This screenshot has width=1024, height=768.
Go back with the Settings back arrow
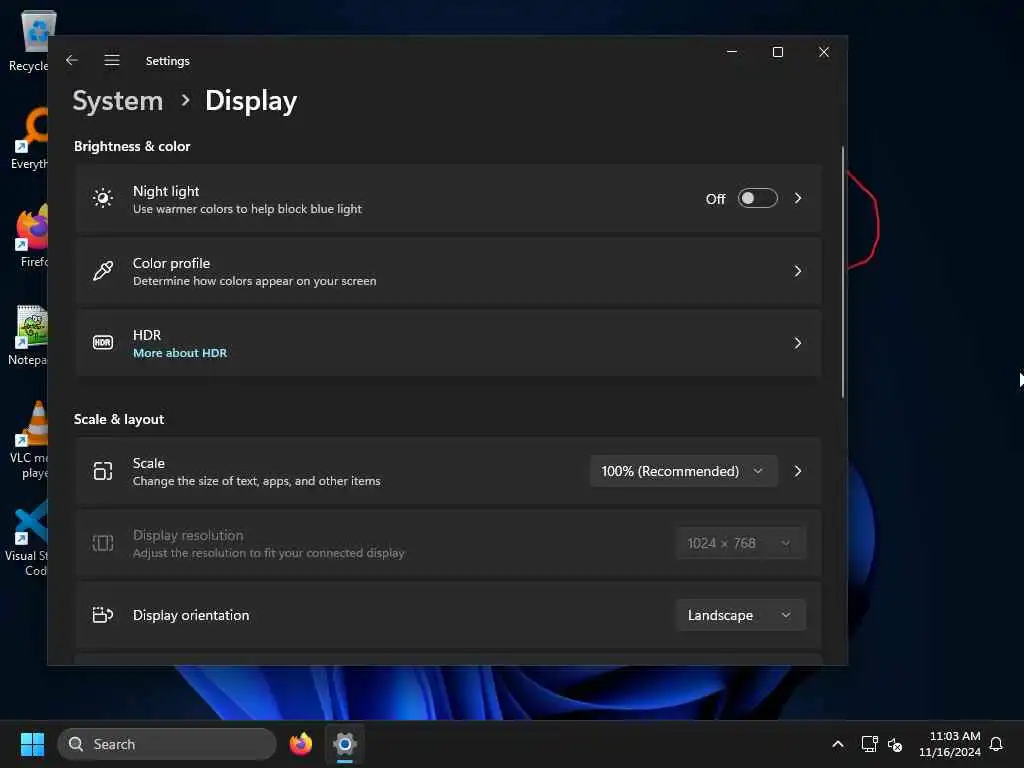[72, 60]
